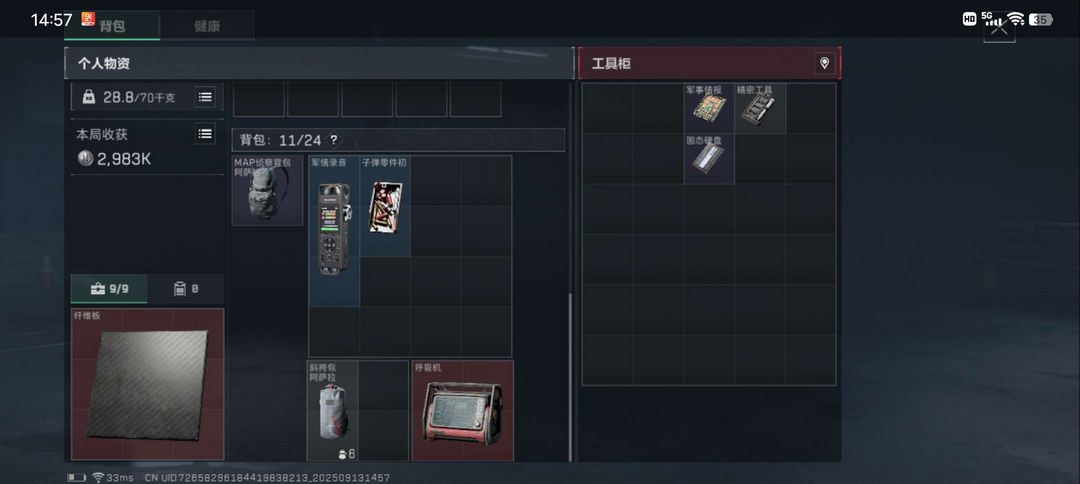Select the 军情录音 recorder item
The height and width of the screenshot is (484, 1080).
[x=334, y=231]
